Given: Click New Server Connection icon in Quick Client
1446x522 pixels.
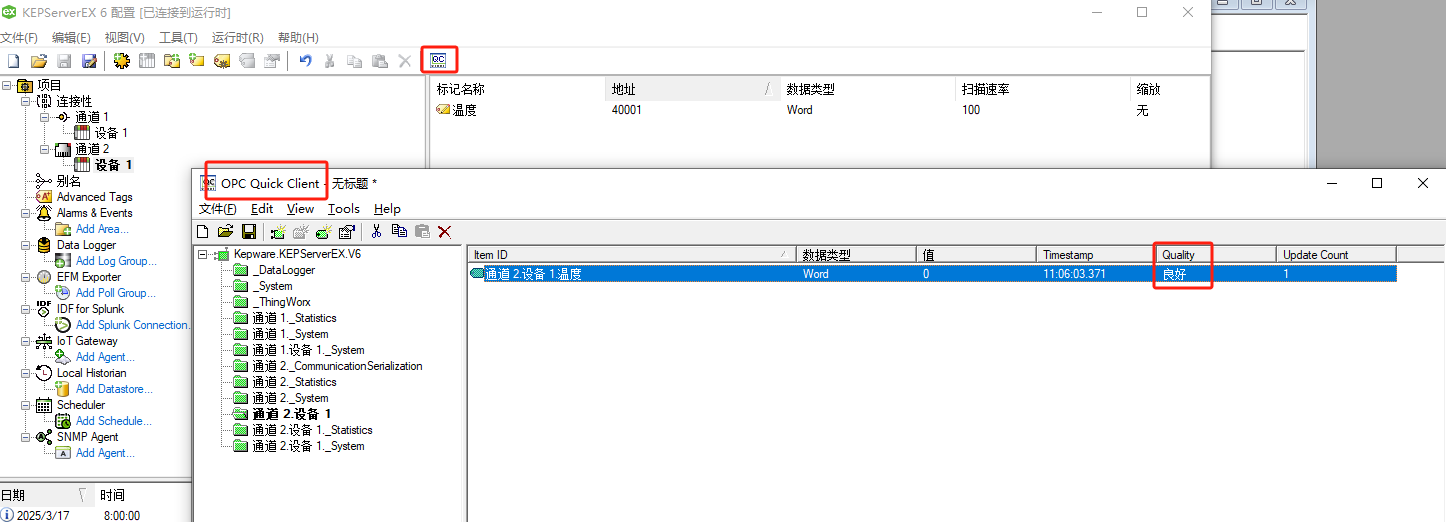Looking at the screenshot, I should click(x=276, y=231).
